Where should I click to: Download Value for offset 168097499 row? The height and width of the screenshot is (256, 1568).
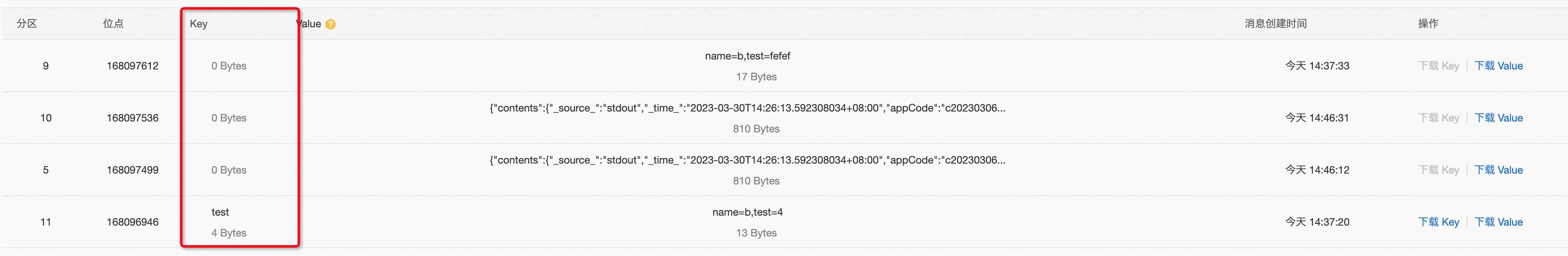click(x=1498, y=170)
